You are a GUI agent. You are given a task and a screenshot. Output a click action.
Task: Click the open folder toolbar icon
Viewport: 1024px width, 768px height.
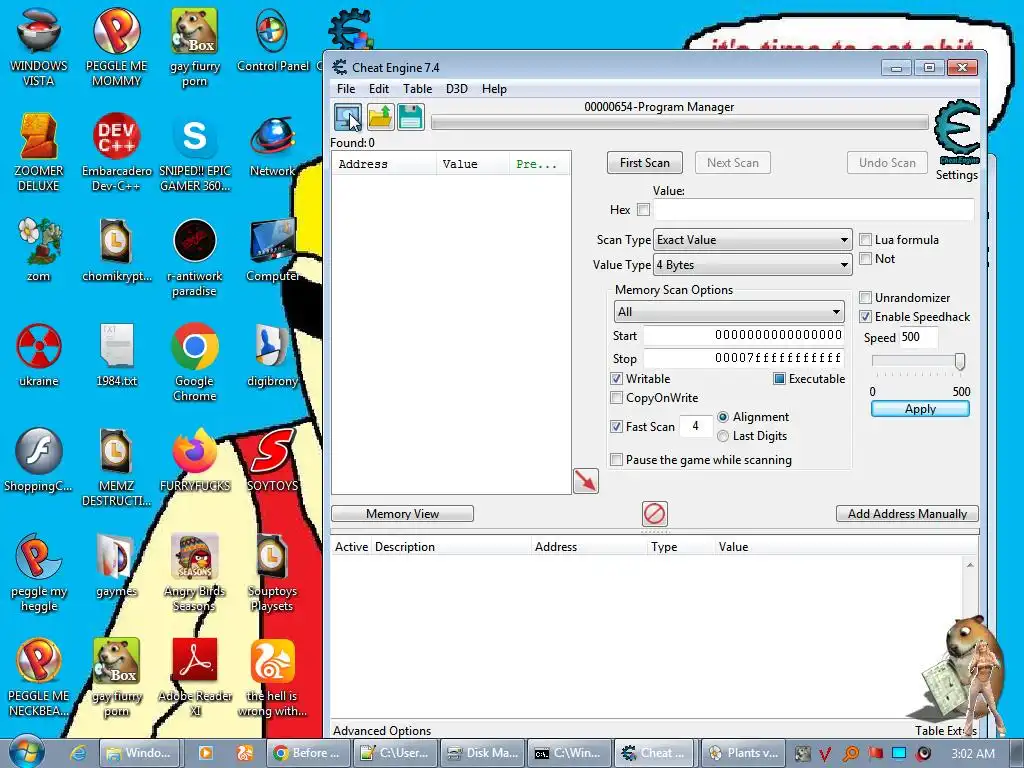[380, 118]
